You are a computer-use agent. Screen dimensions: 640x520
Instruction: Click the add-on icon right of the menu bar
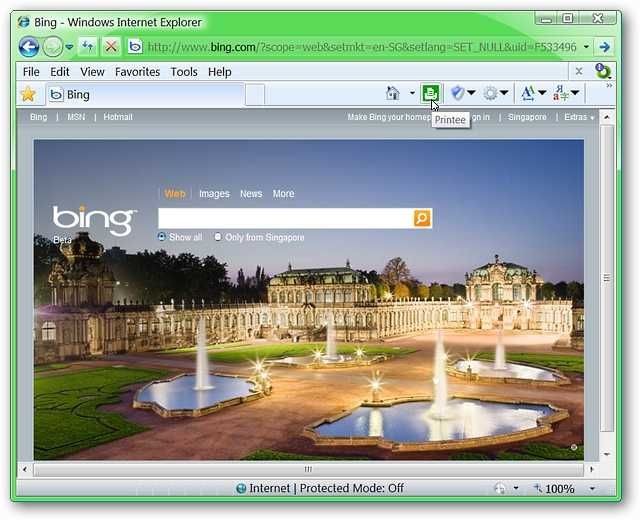603,71
